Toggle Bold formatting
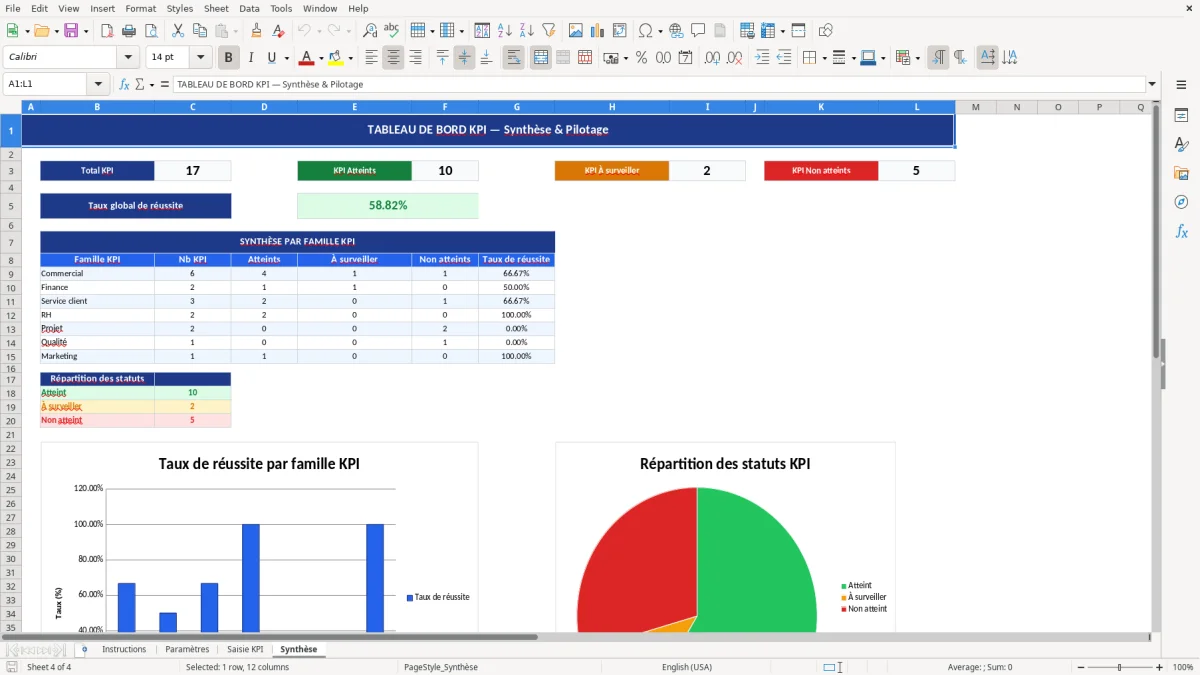 229,57
